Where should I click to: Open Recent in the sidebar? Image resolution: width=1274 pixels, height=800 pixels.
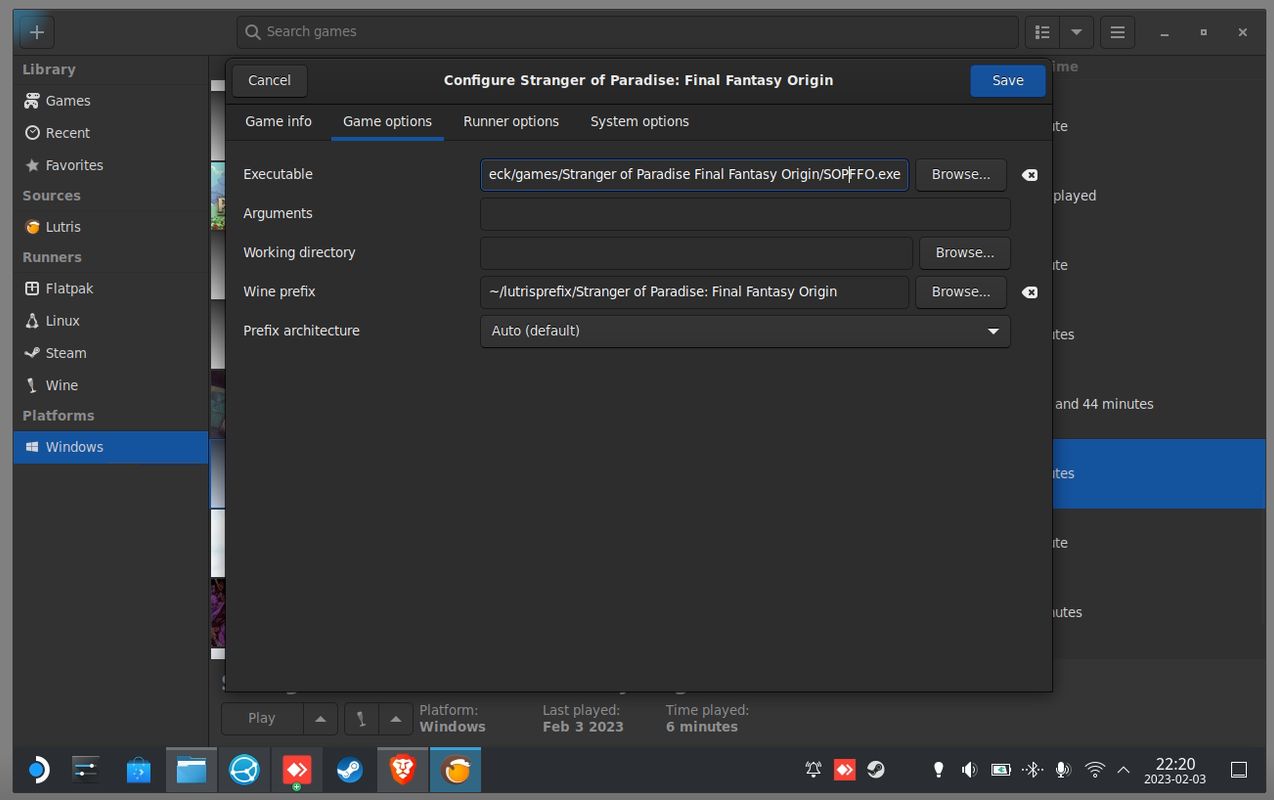111,133
